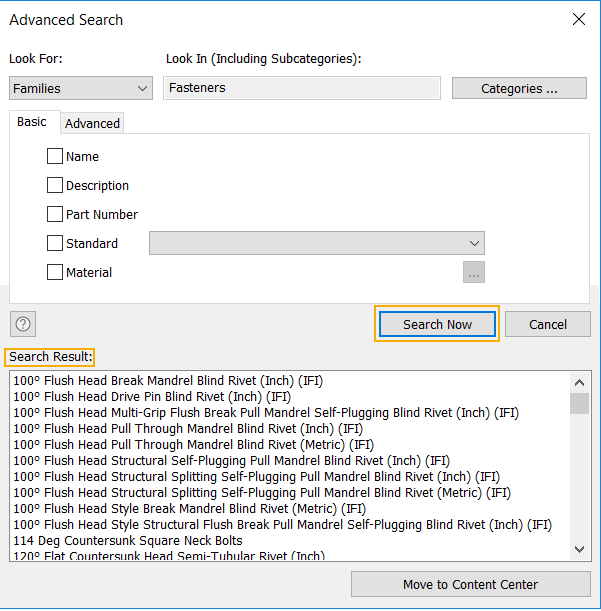601x611 pixels.
Task: Click the results scrollbar down arrow
Action: (x=579, y=549)
